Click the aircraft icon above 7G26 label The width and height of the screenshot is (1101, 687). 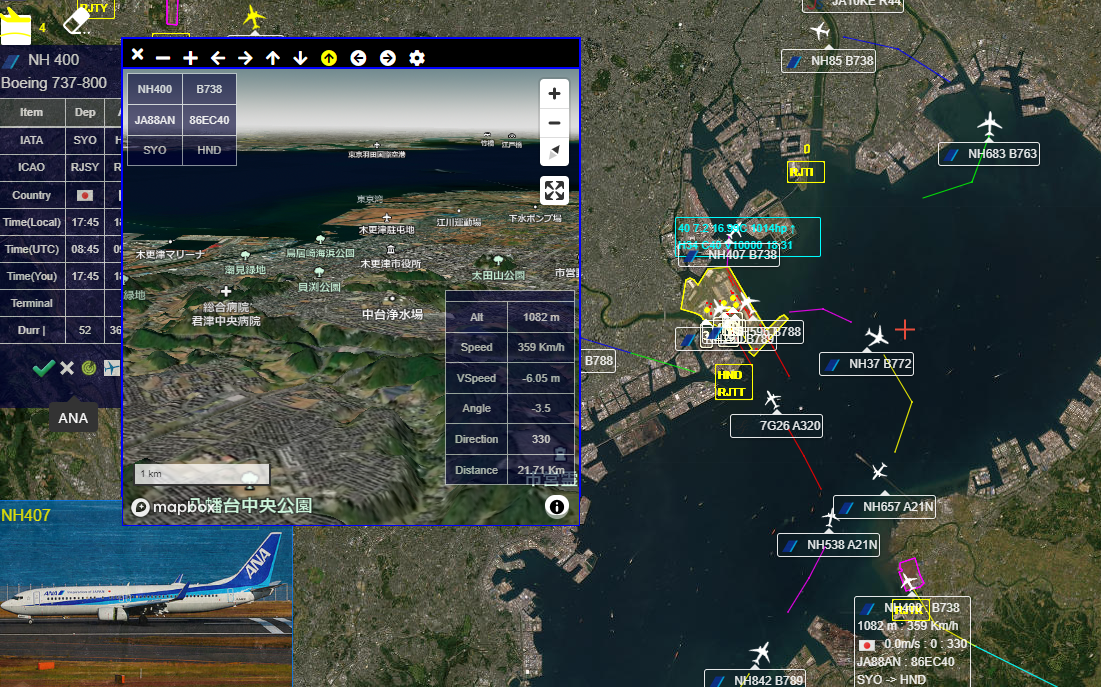click(x=772, y=400)
